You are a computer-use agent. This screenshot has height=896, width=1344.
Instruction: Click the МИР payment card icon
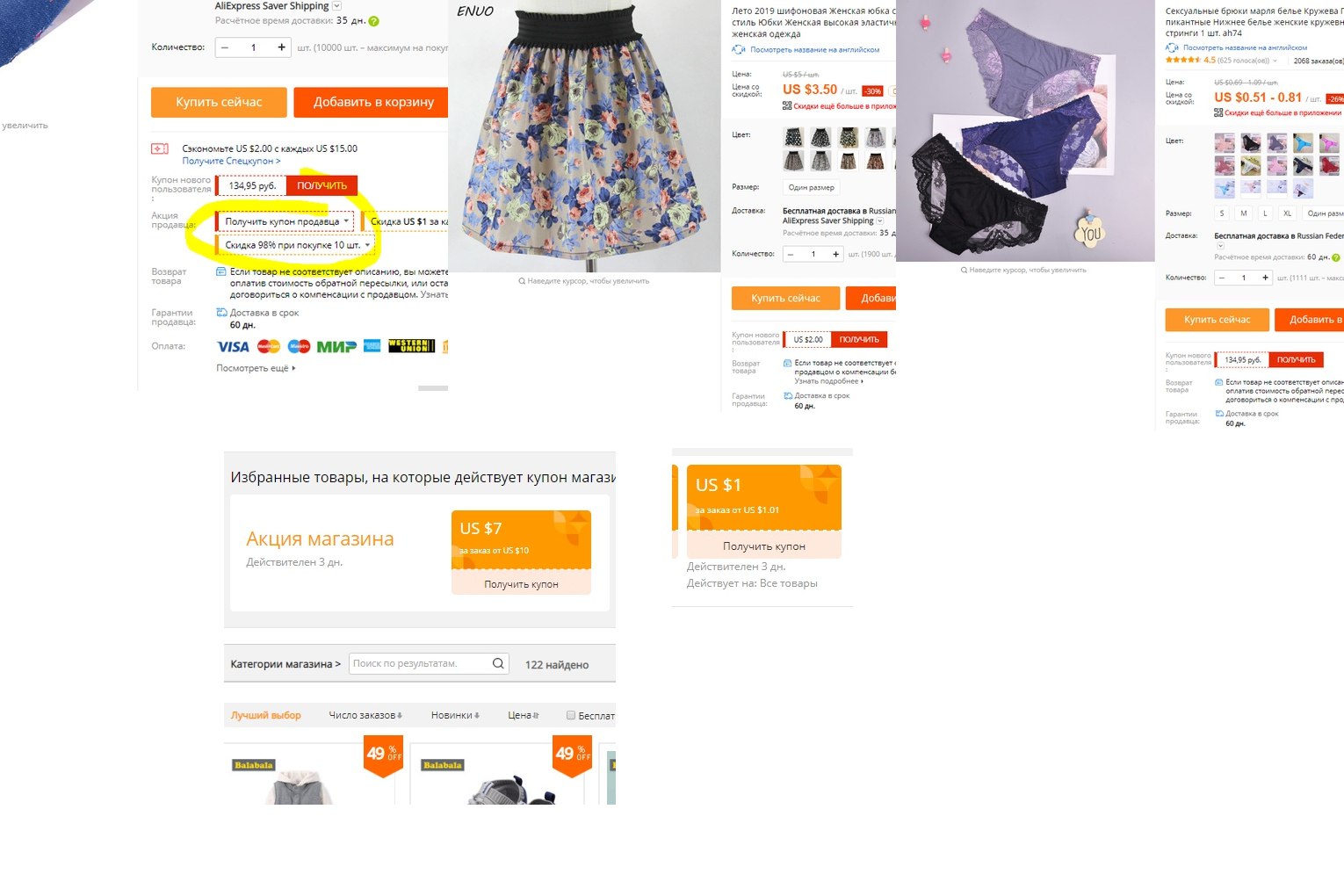click(336, 346)
